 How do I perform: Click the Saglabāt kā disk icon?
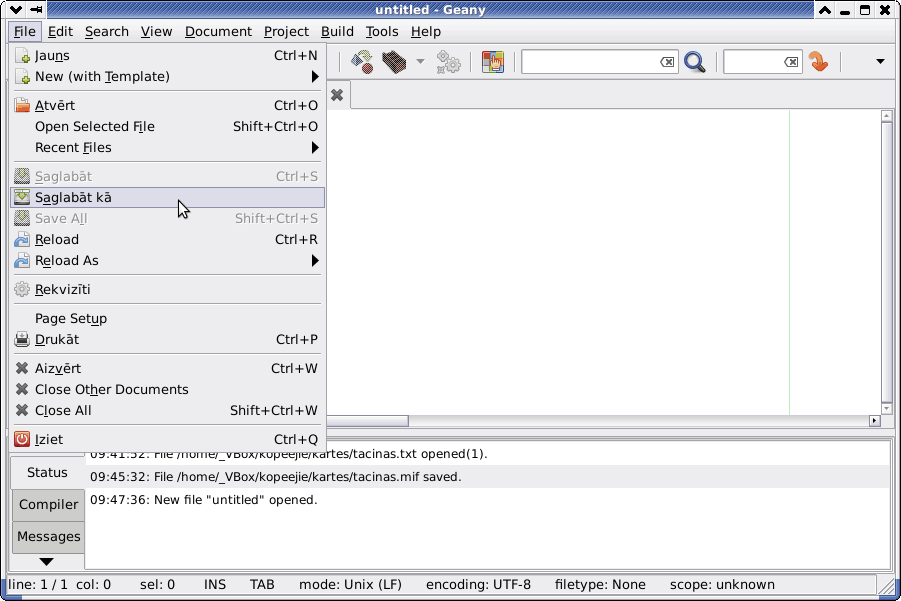point(22,198)
